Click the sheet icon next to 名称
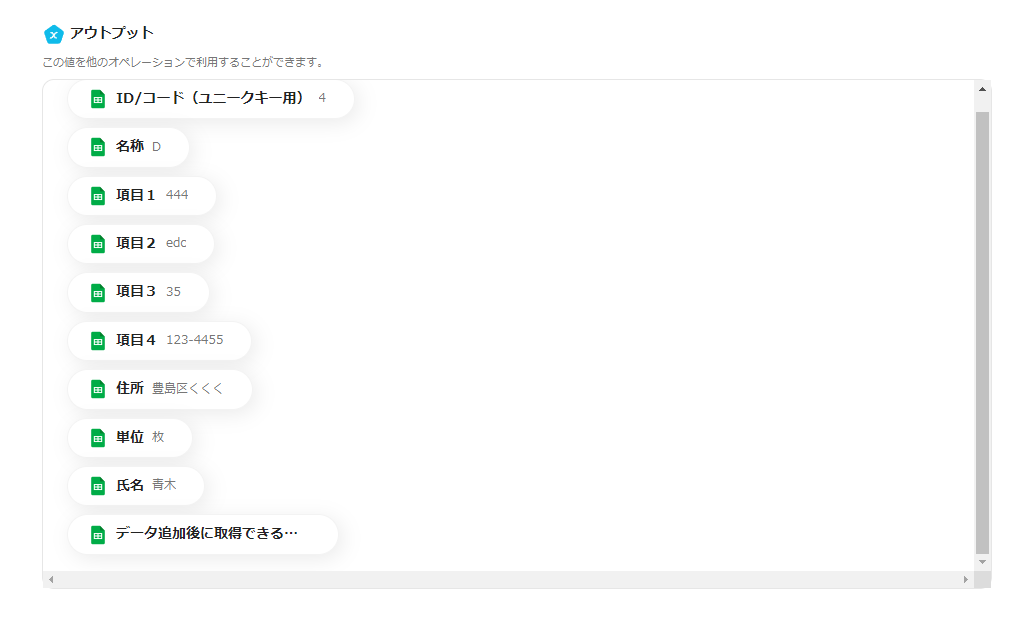Image resolution: width=1013 pixels, height=623 pixels. 98,147
